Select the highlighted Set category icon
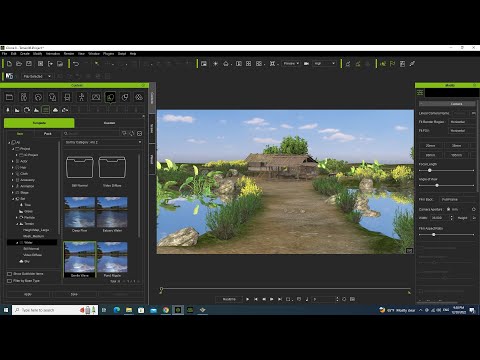 110,97
